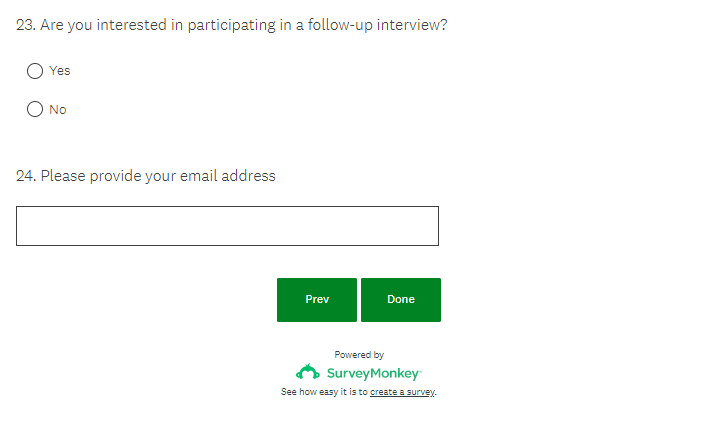The width and height of the screenshot is (727, 430).
Task: Focus the email address input field
Action: [227, 226]
